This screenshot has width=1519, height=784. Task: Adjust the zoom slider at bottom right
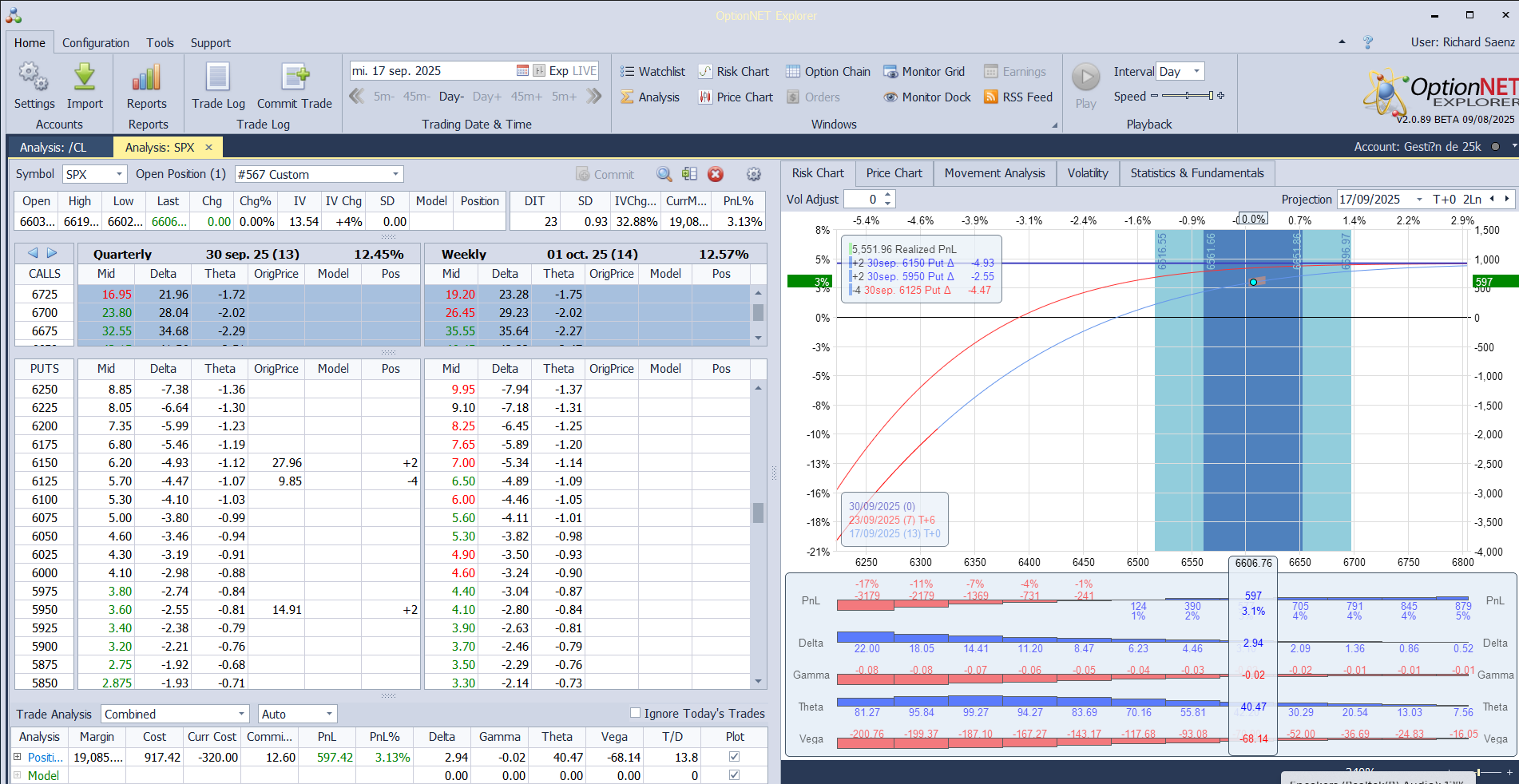1478,772
